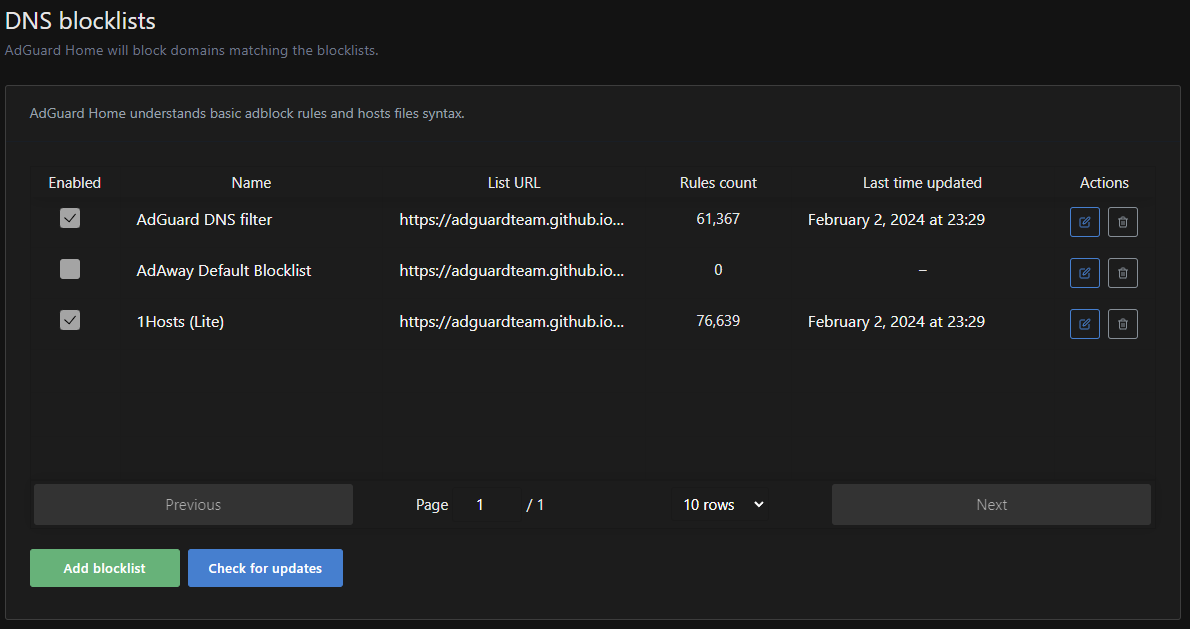Screen dimensions: 1190x629
Task: Click the Actions column header
Action: tap(1104, 183)
